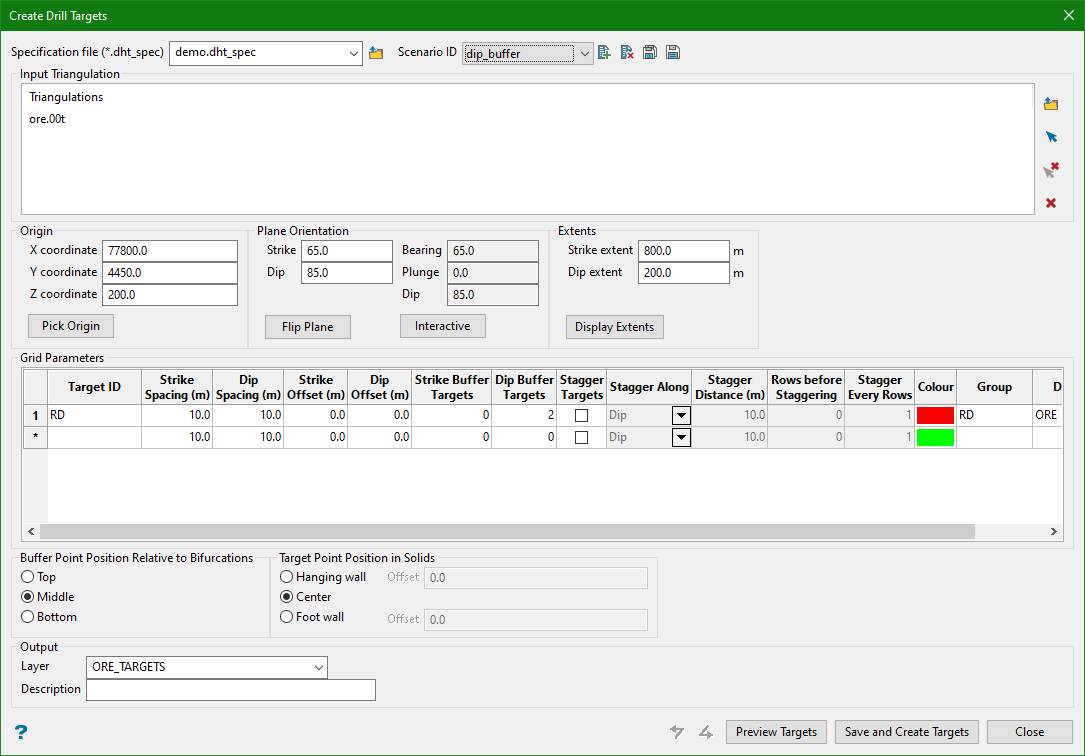
Task: Open the Scenario ID dropdown
Action: [584, 53]
